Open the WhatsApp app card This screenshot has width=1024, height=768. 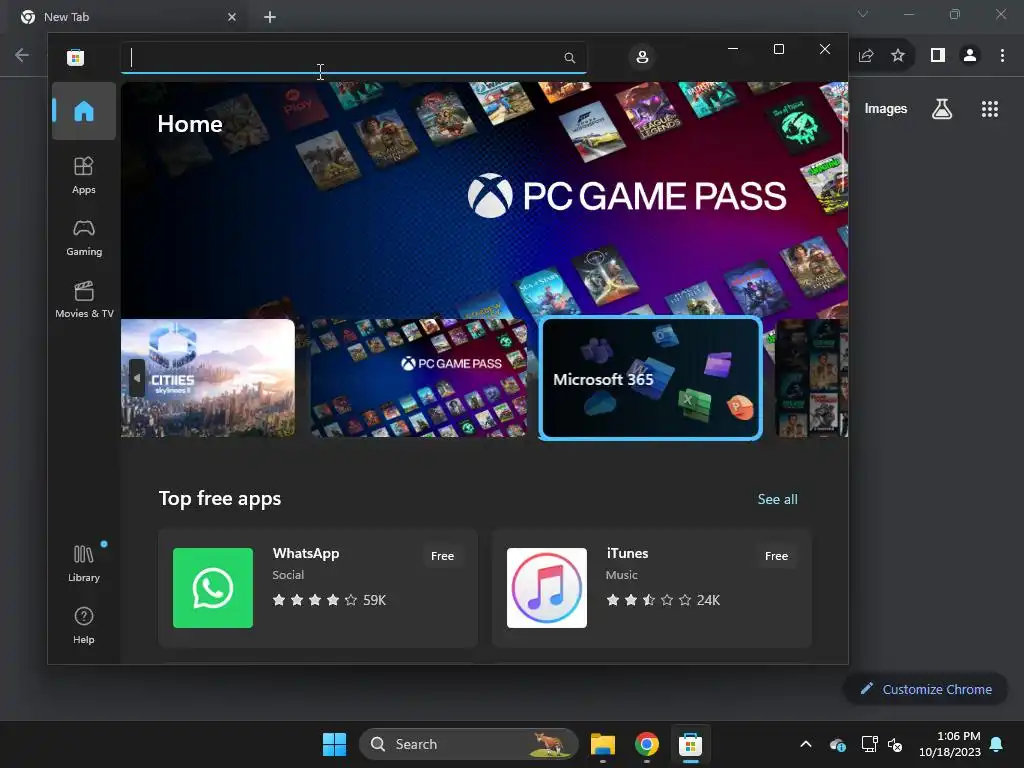coord(318,588)
